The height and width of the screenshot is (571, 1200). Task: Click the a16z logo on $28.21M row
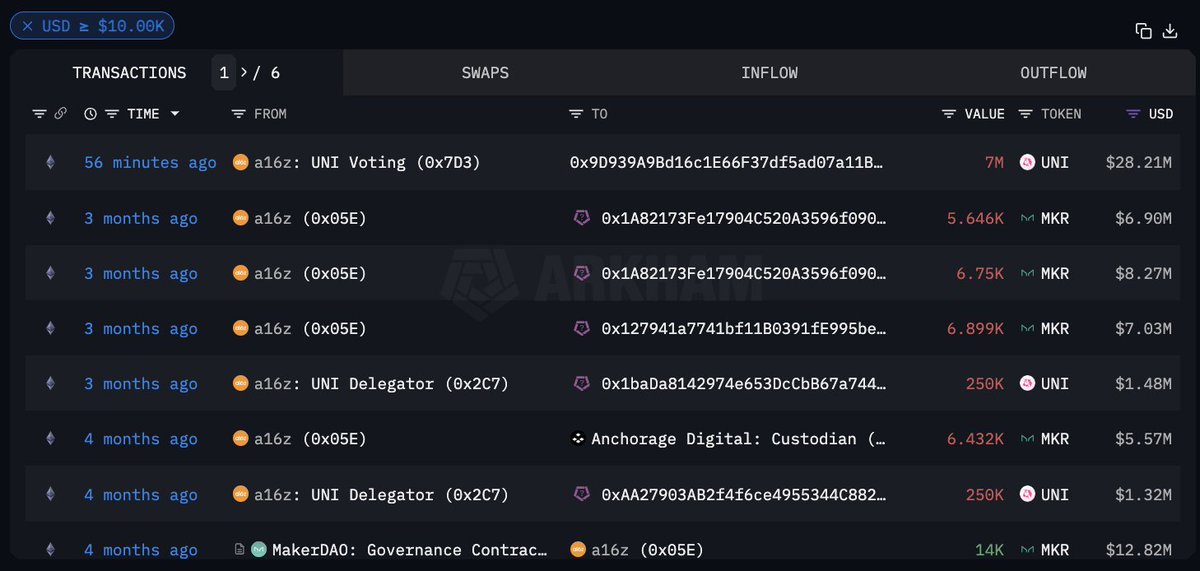tap(240, 162)
